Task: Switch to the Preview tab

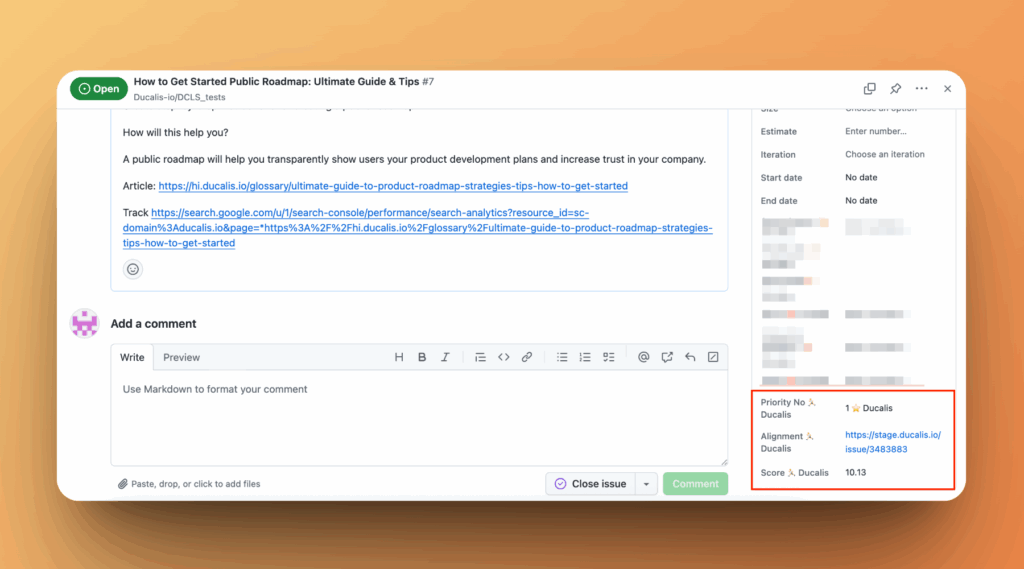Action: [182, 357]
